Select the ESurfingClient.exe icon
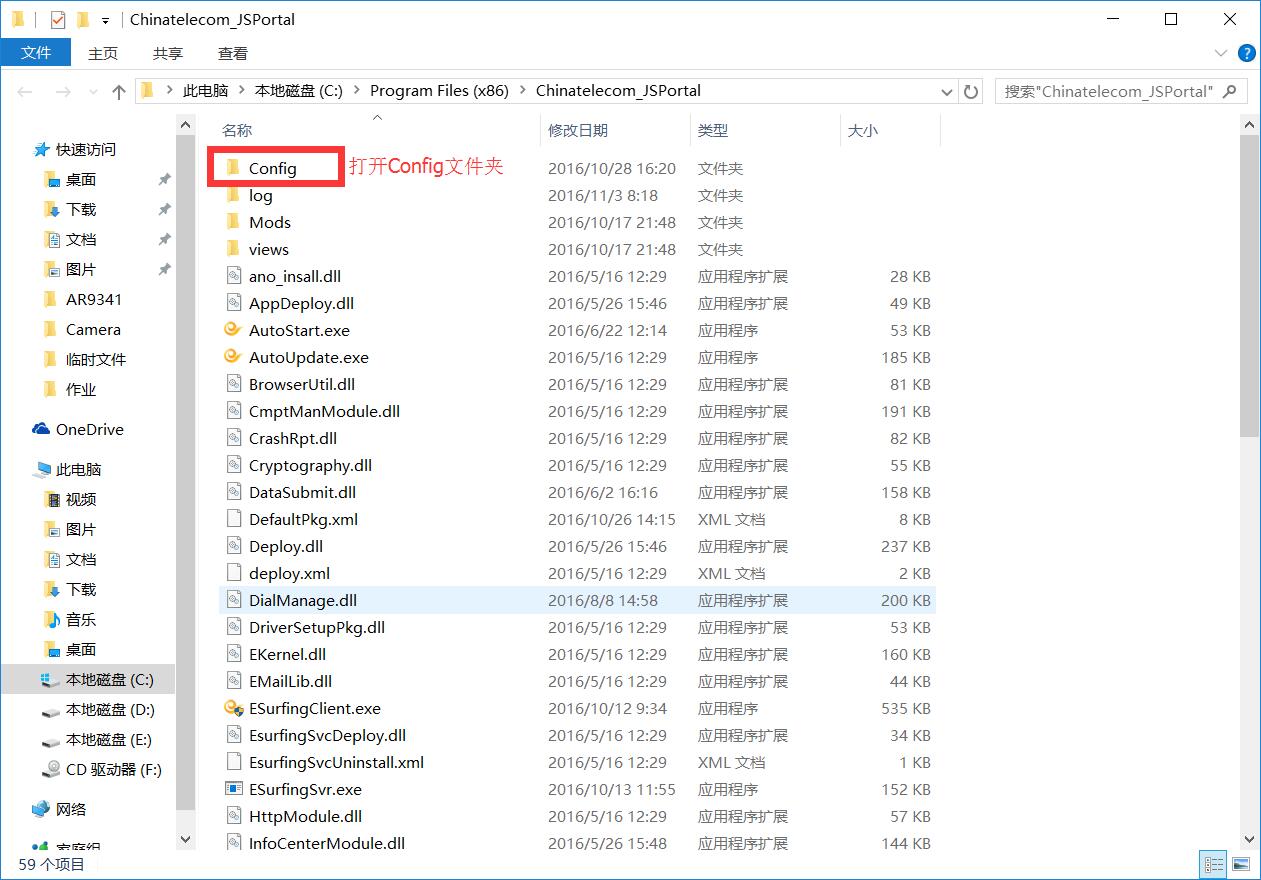This screenshot has width=1261, height=880. point(233,708)
